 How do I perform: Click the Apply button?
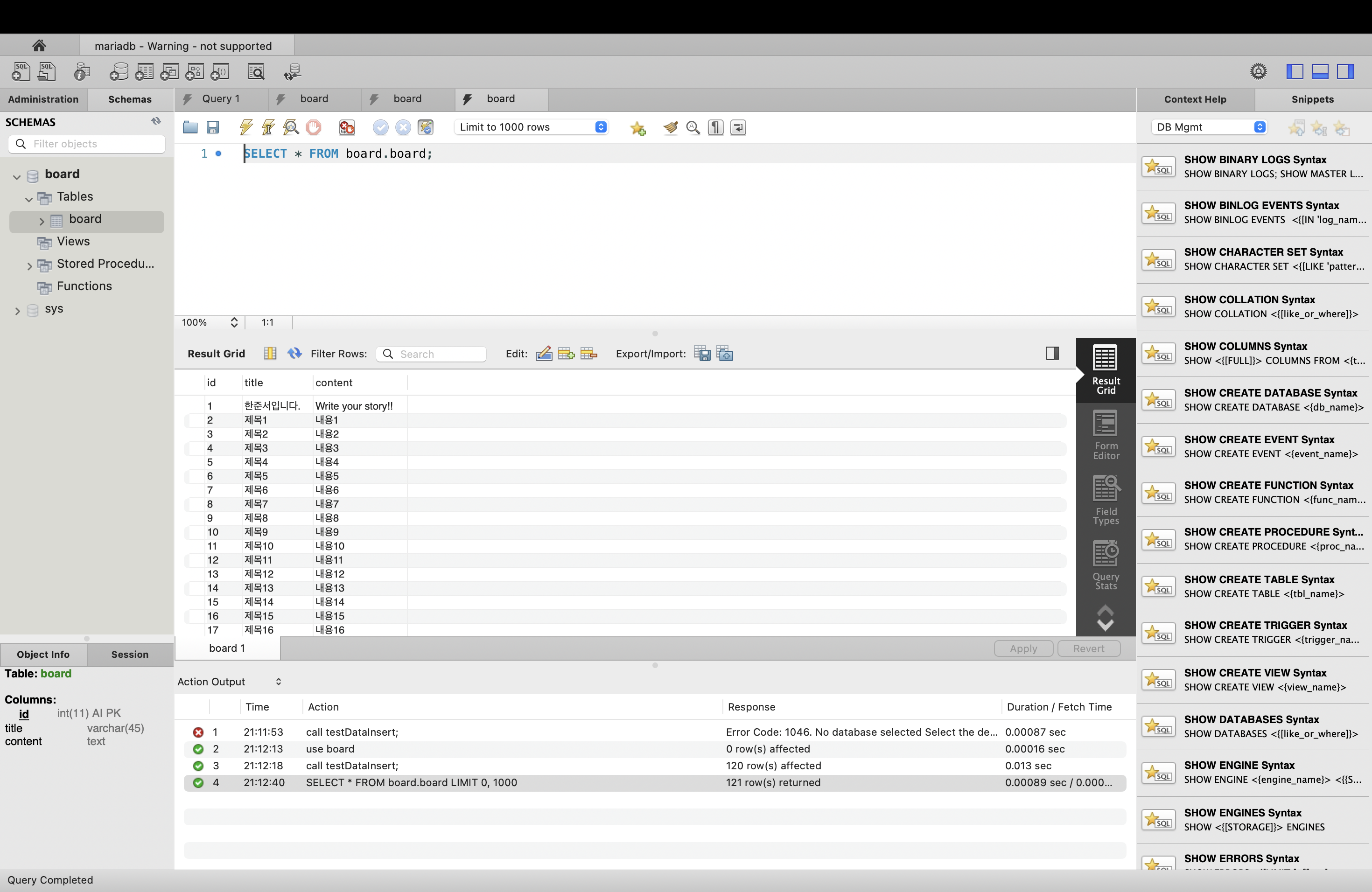[1023, 648]
